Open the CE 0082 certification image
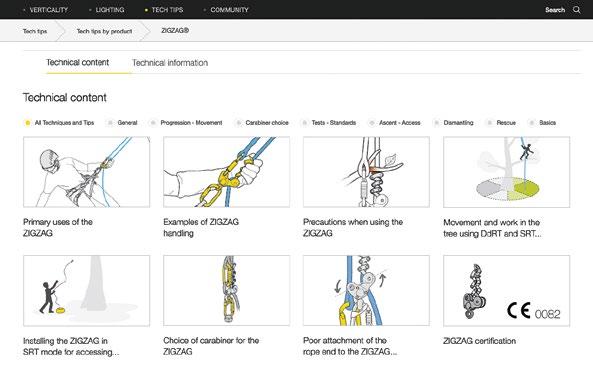 (506, 290)
